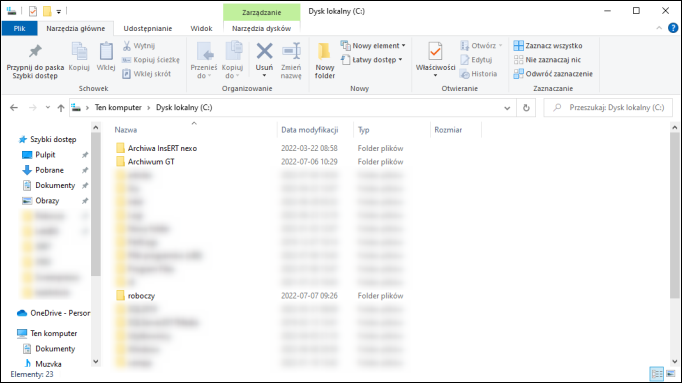682x383 pixels.
Task: Go up one folder level arrow
Action: [x=61, y=108]
